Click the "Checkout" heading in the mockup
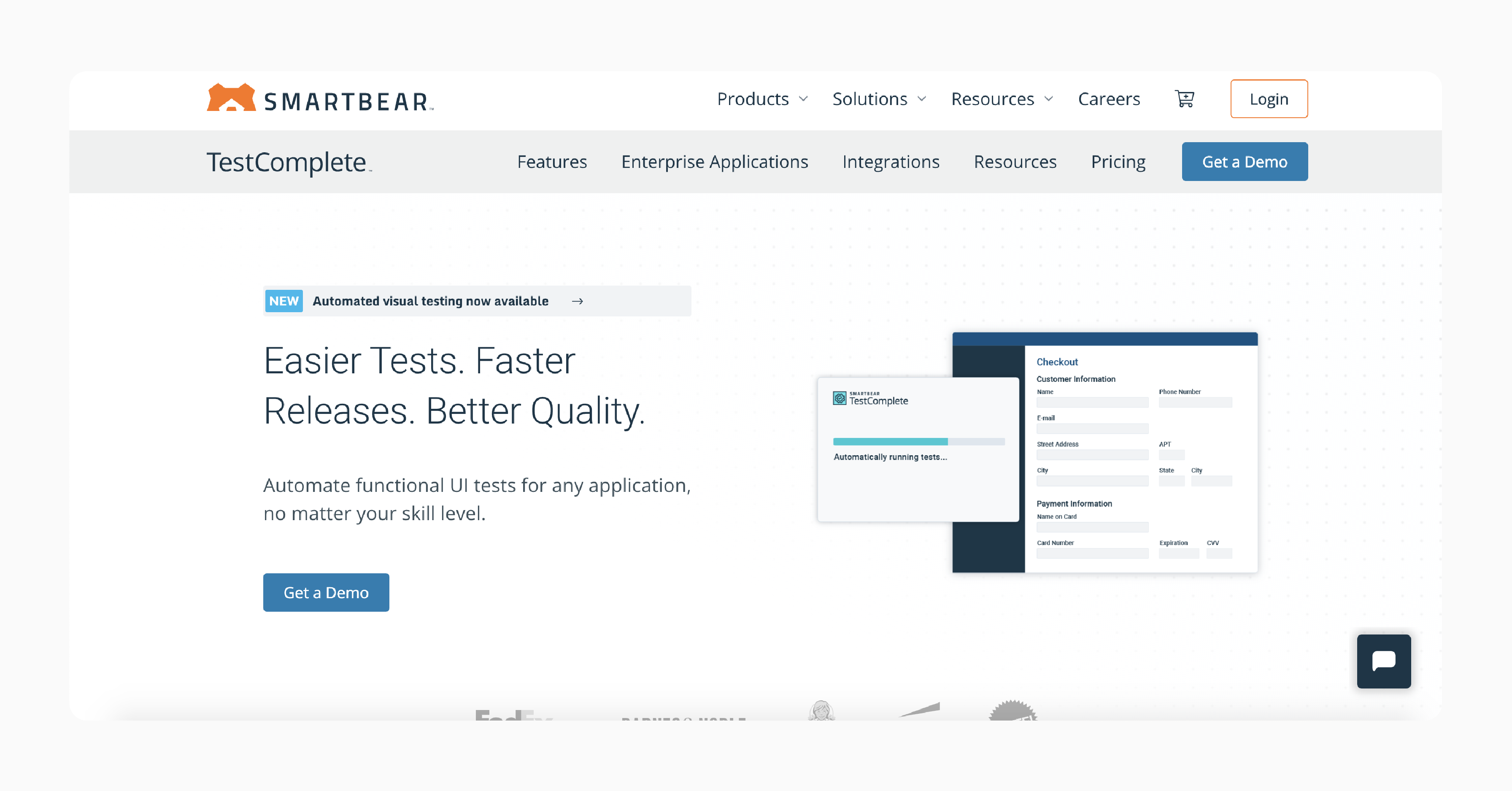 [1056, 362]
